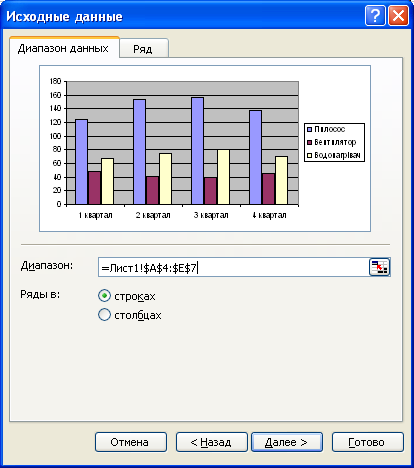Screen dimensions: 414x468
Task: Click the blue Пылесос legend swatch
Action: click(x=309, y=129)
